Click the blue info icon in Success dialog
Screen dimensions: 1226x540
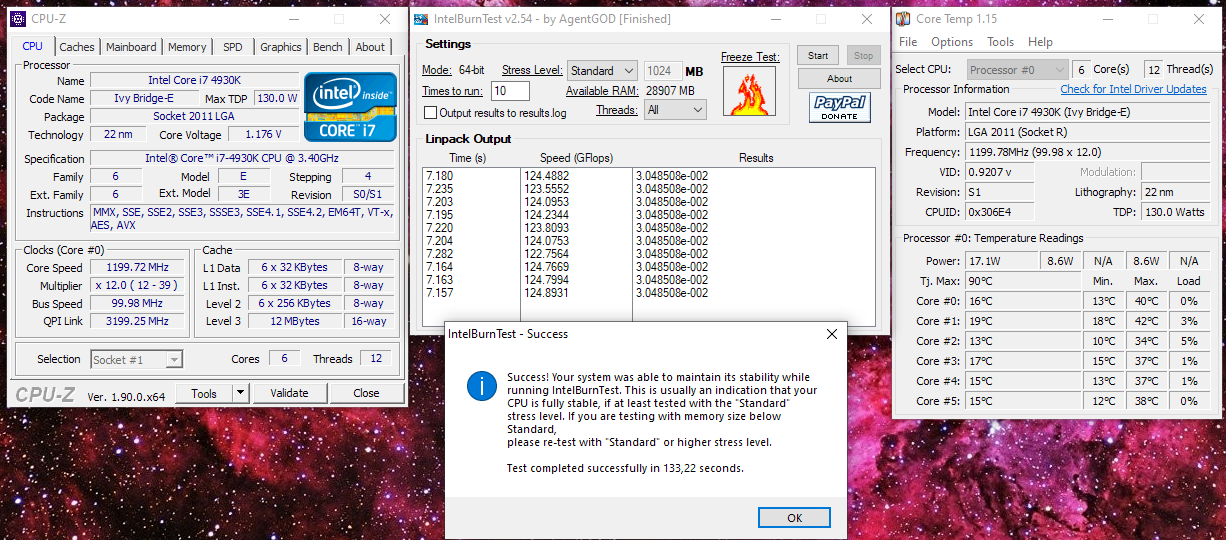[482, 387]
